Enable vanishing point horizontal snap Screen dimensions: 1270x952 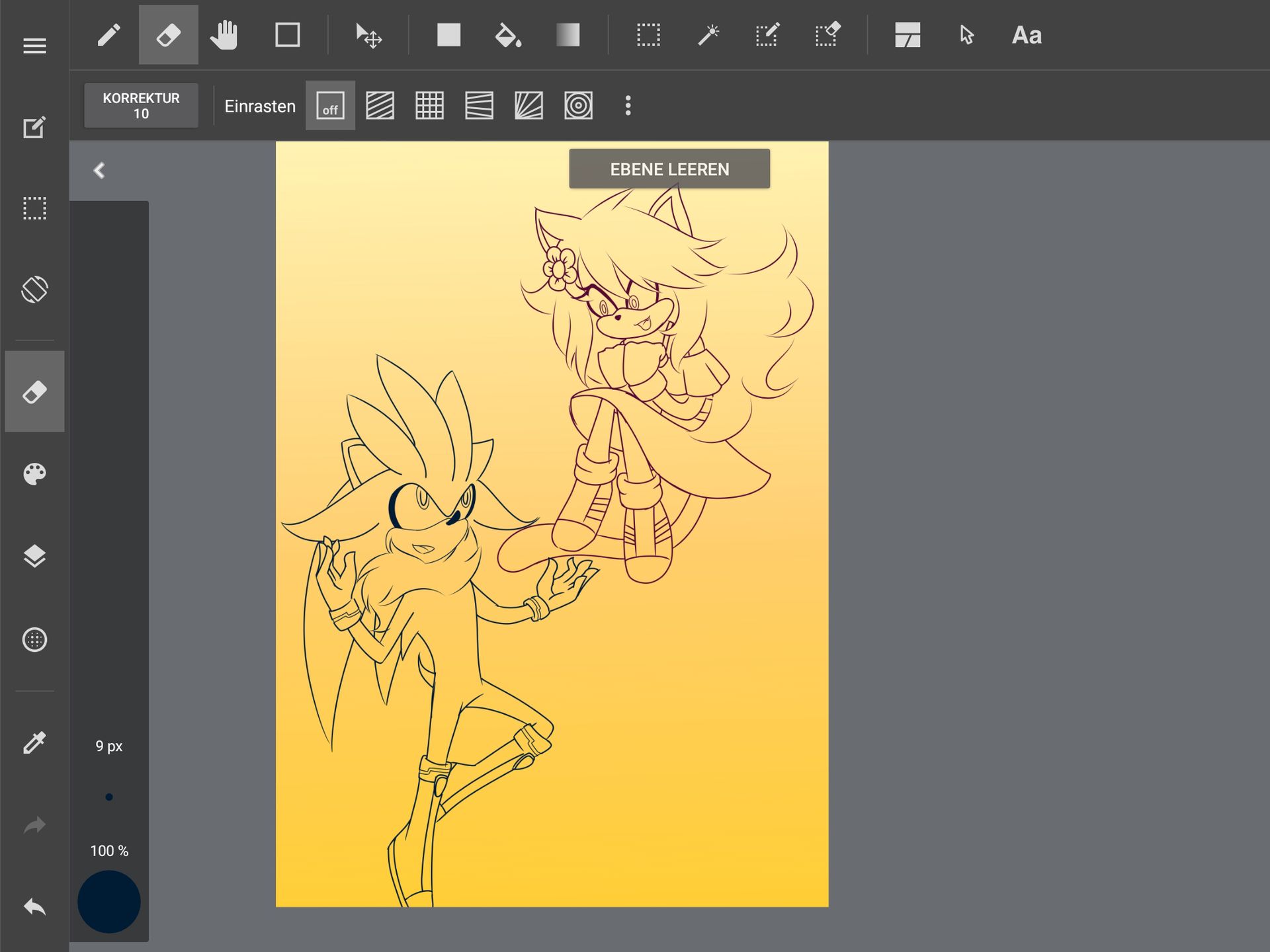click(x=479, y=106)
